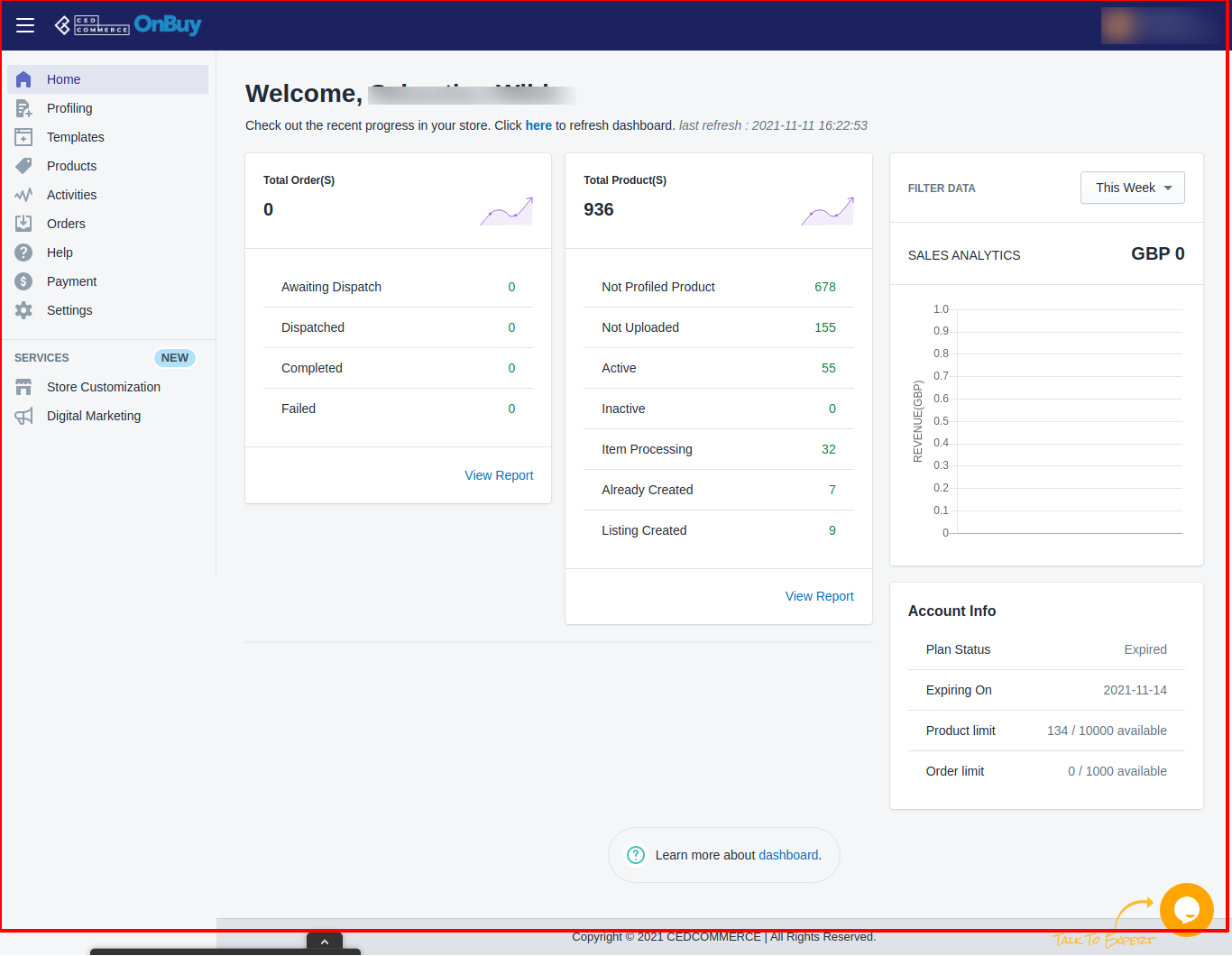Click View Report under Total Orders

point(499,475)
